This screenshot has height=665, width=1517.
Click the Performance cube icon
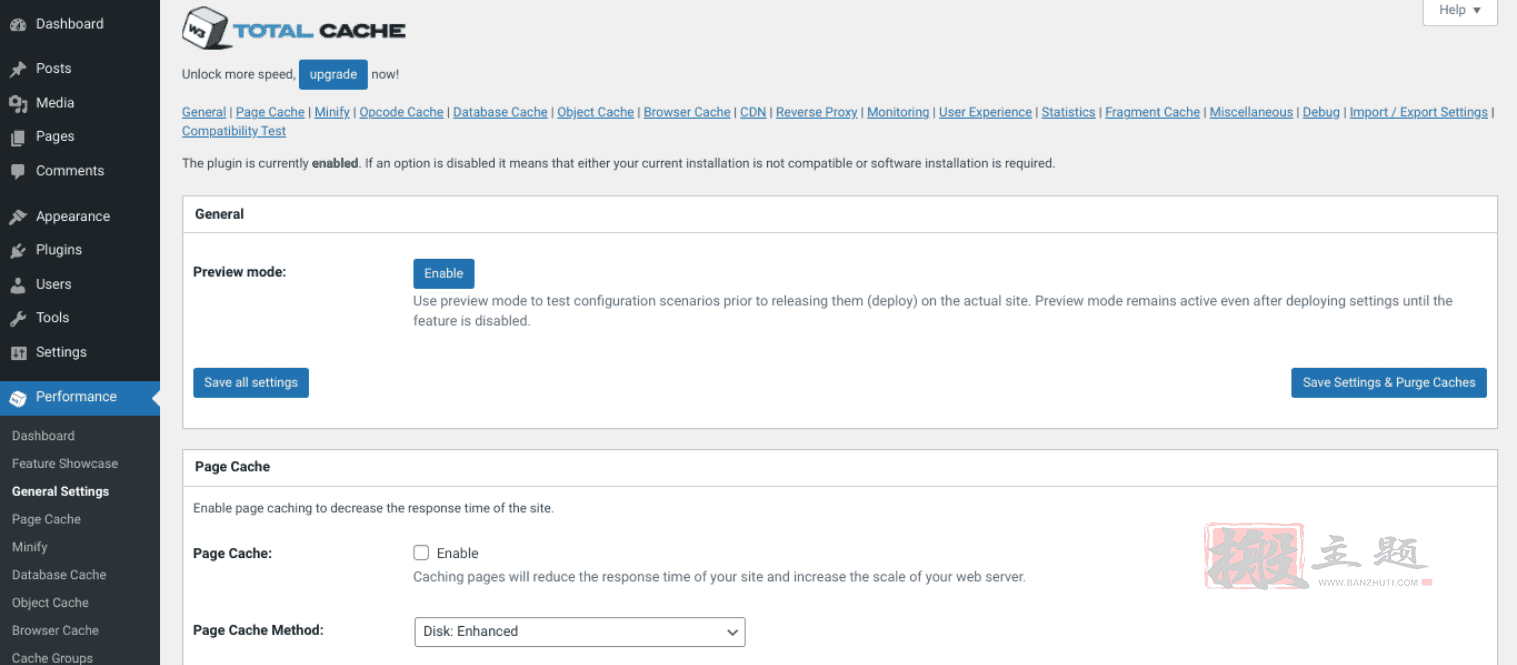(x=18, y=398)
